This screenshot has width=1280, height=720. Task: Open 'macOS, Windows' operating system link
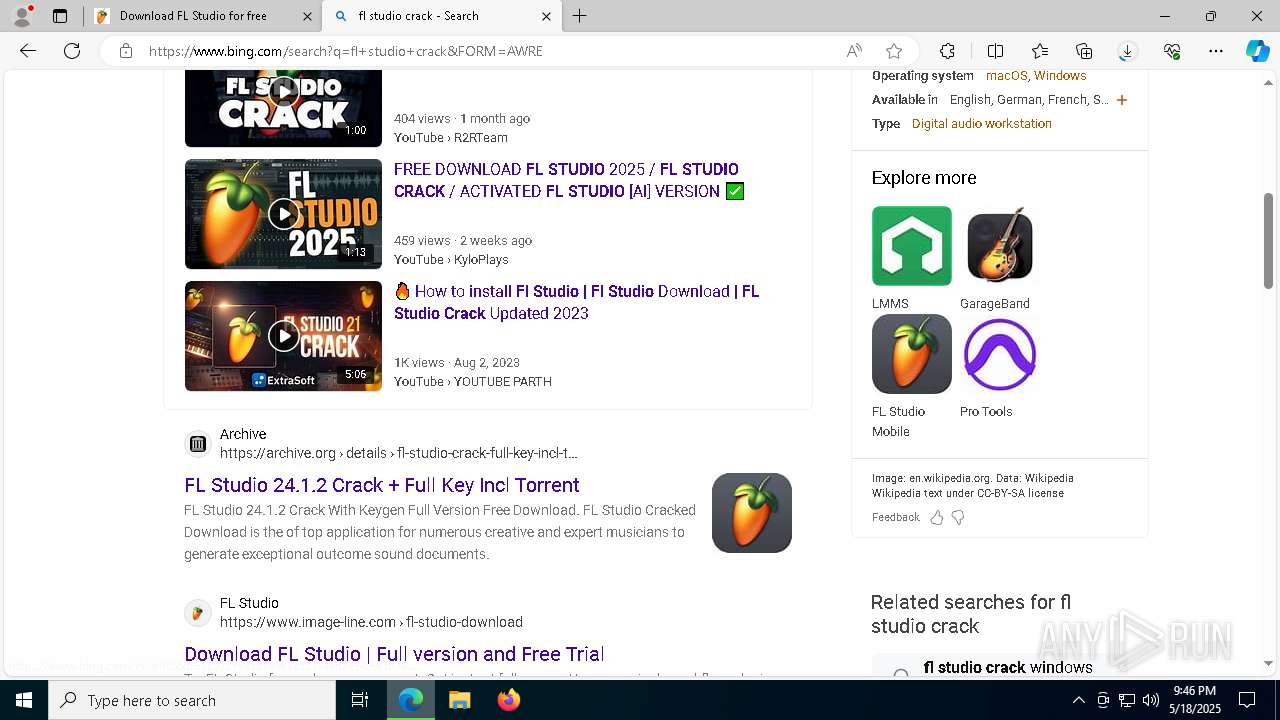coord(1036,76)
